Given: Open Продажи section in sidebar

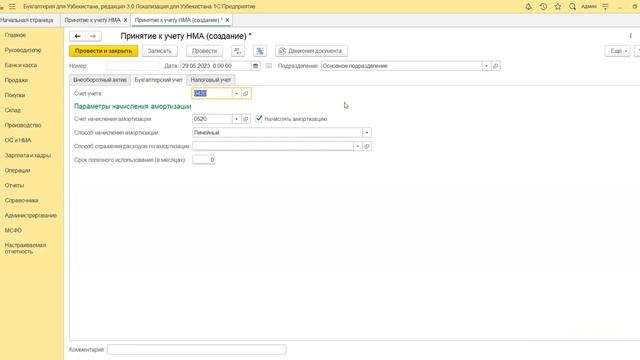Looking at the screenshot, I should click(16, 80).
